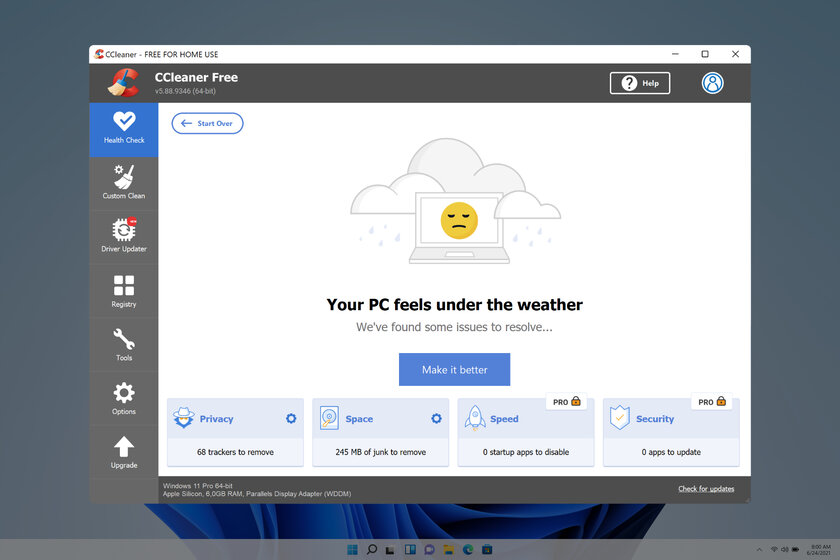Click the Start Over button
Viewport: 840px width, 560px height.
click(x=207, y=123)
